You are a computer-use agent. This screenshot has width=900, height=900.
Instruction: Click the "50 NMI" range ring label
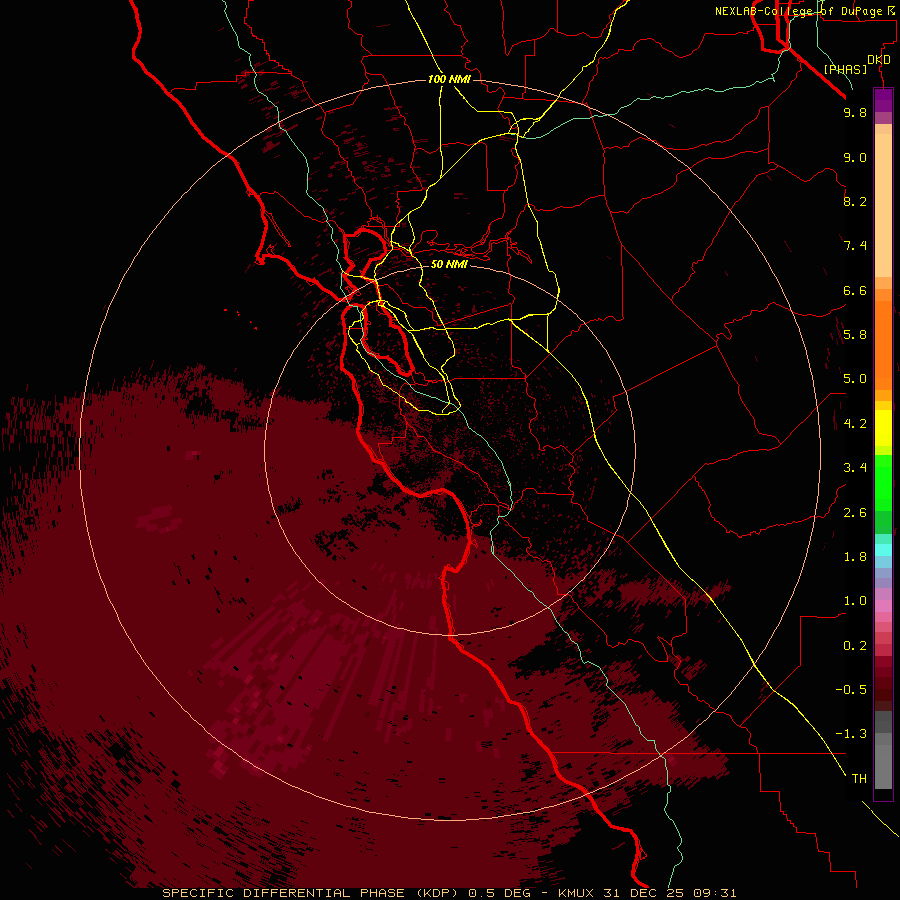(449, 264)
